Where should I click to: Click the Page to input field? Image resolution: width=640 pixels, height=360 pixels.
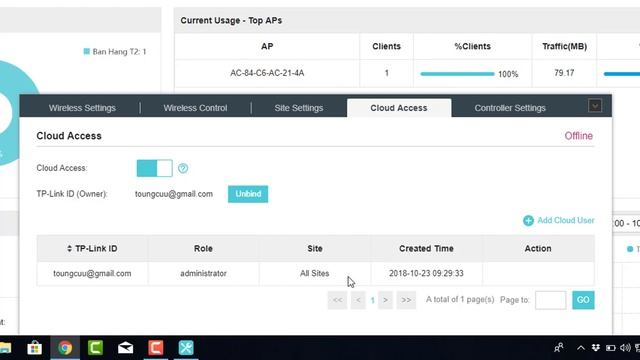click(x=550, y=300)
